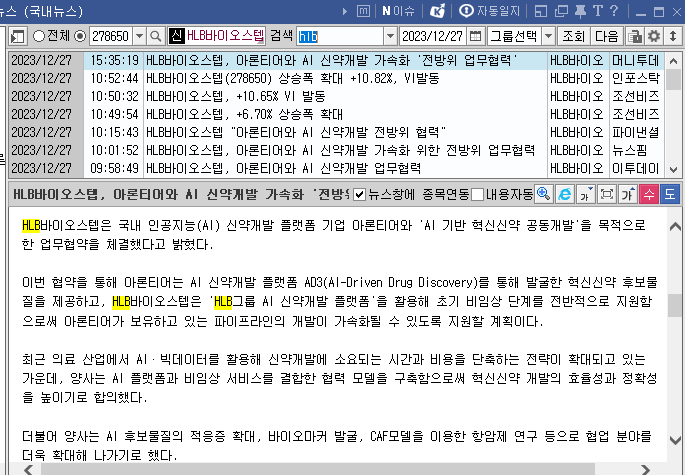Screen dimensions: 685x475
Task: Click the date field 2023/12/27
Action: point(432,36)
